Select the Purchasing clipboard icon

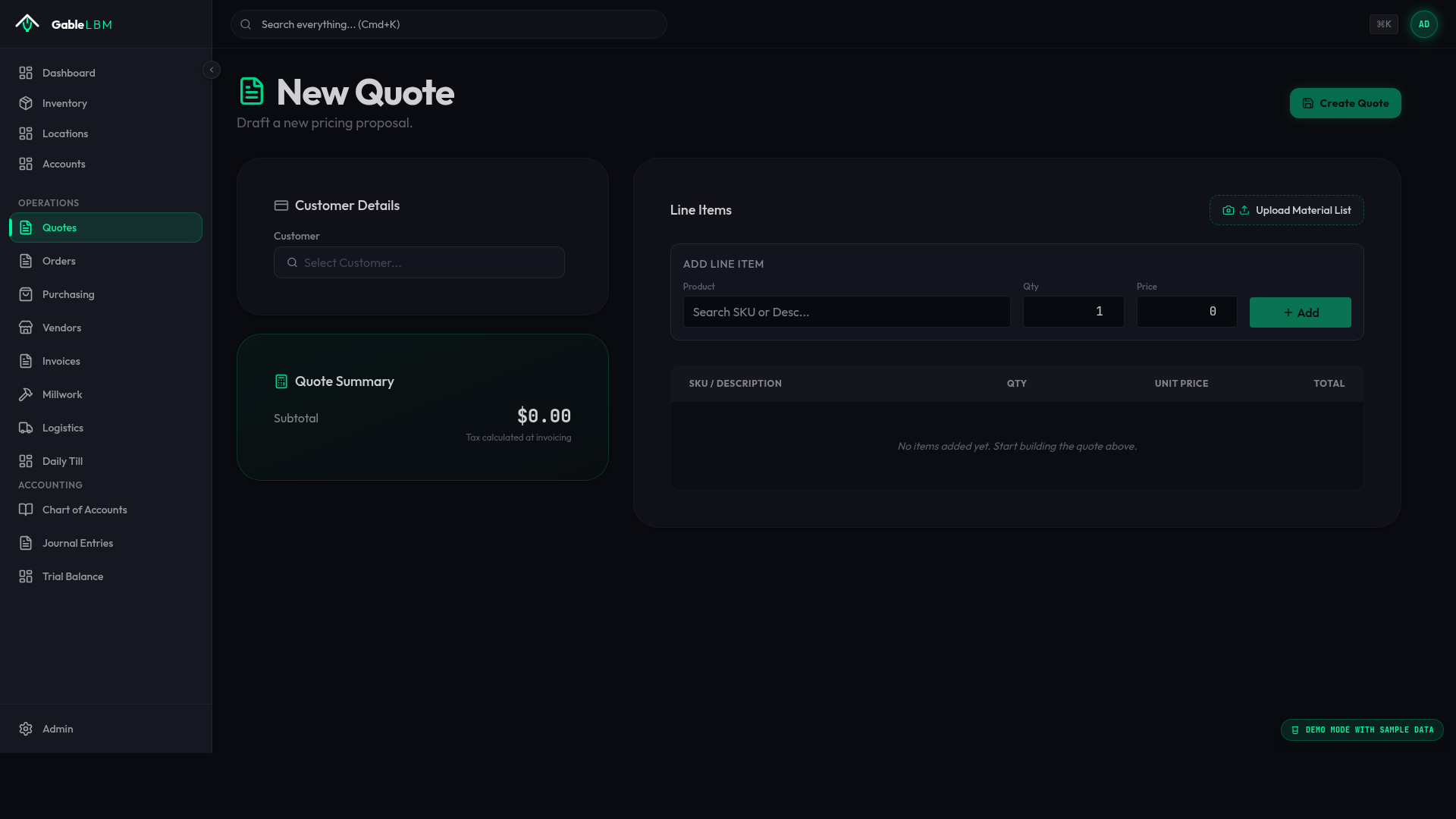click(x=27, y=294)
